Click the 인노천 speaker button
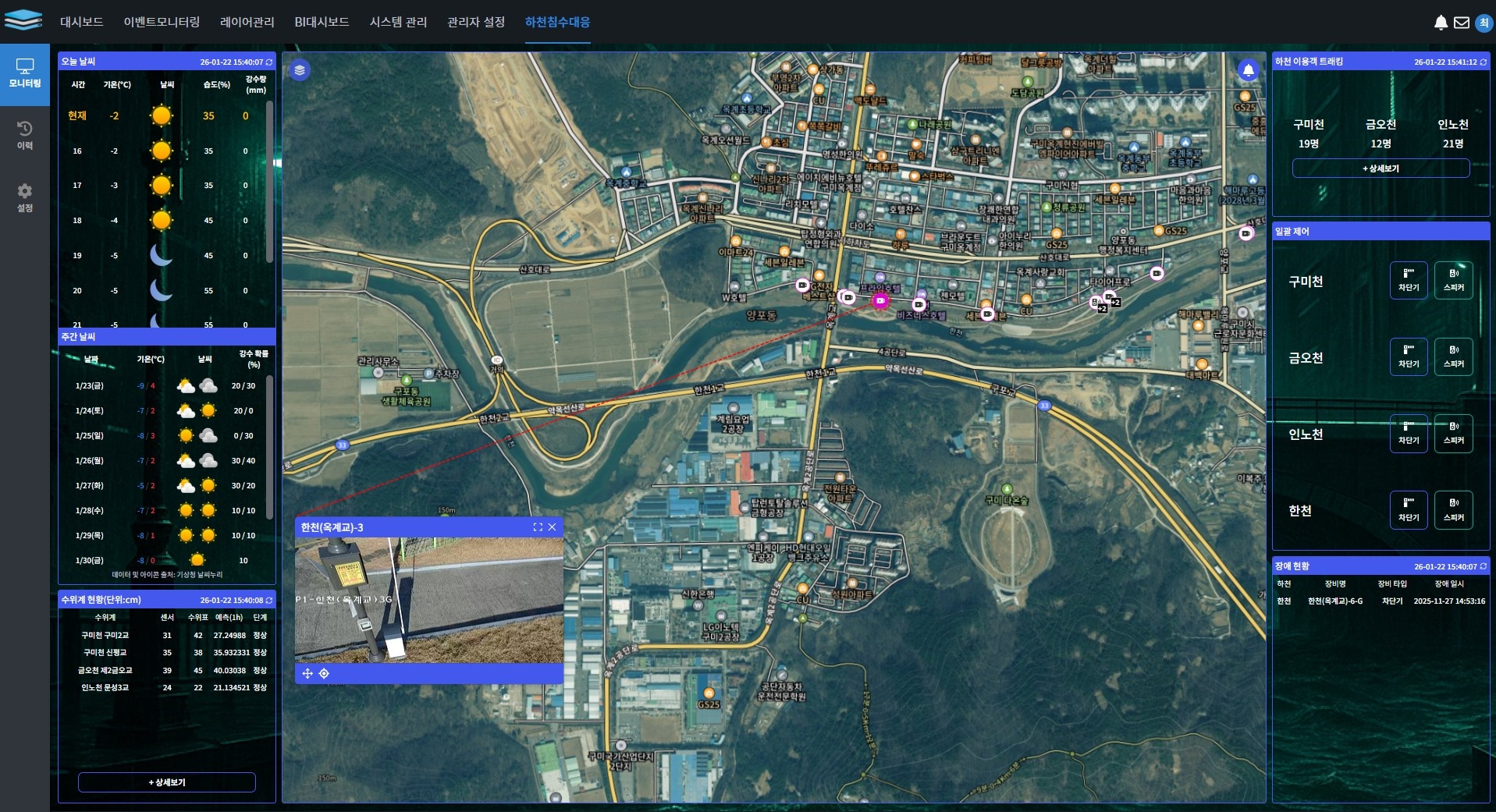Screen dimensions: 1496x812 (1453, 433)
